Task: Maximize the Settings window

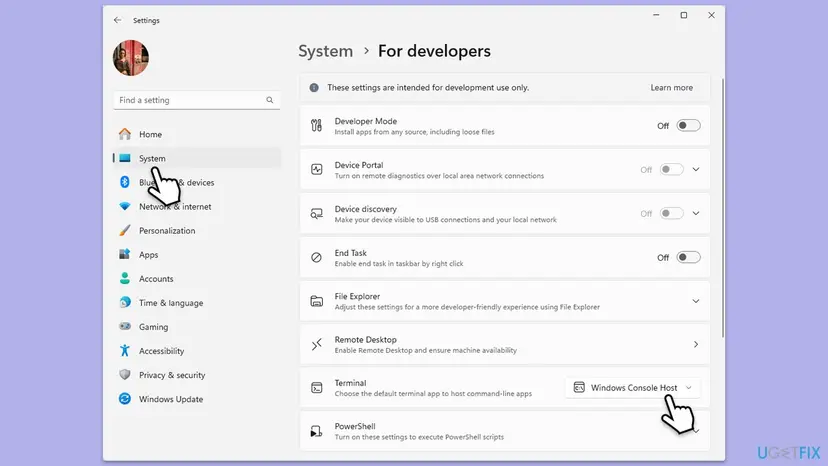Action: (684, 15)
